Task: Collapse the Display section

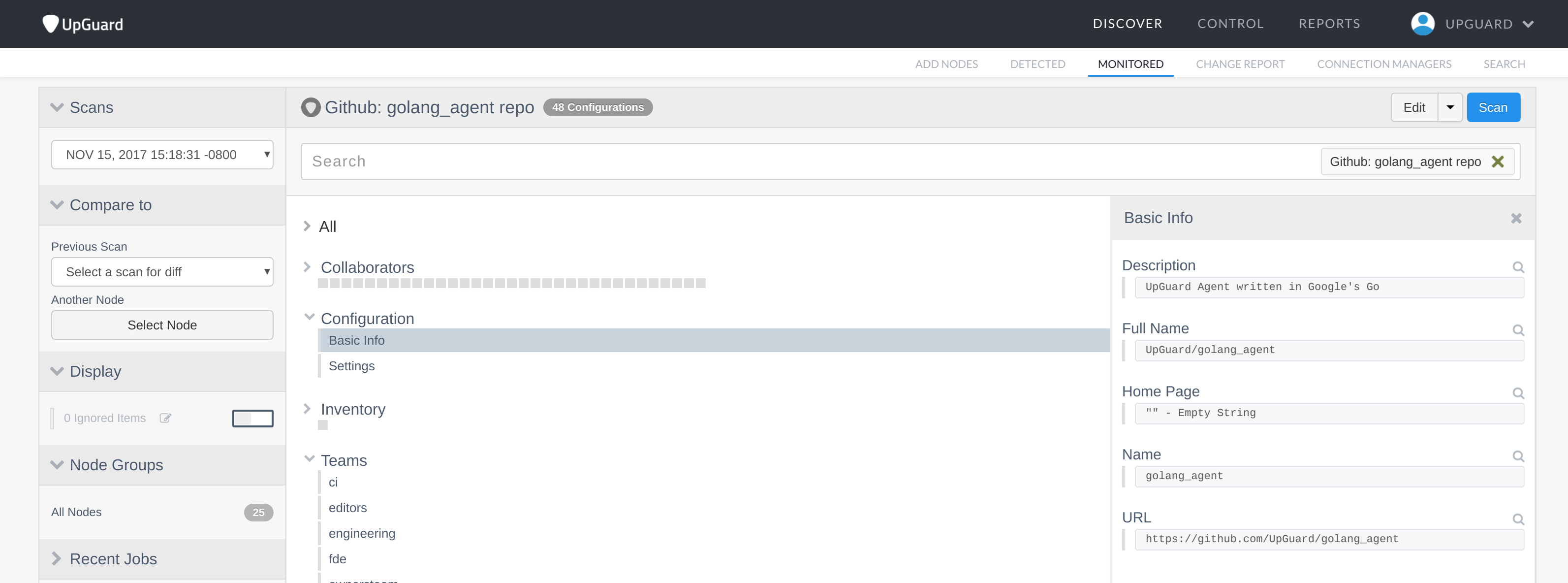Action: pyautogui.click(x=57, y=371)
